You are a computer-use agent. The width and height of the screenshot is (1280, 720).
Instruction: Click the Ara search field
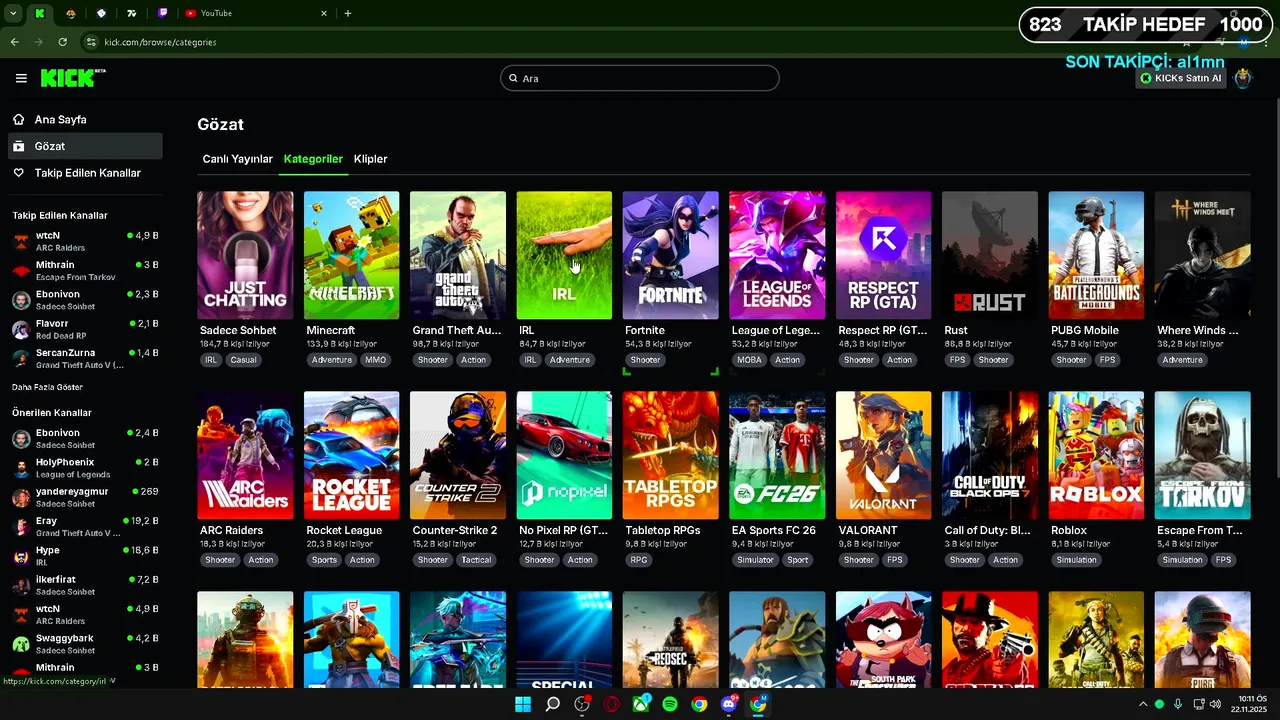click(640, 78)
